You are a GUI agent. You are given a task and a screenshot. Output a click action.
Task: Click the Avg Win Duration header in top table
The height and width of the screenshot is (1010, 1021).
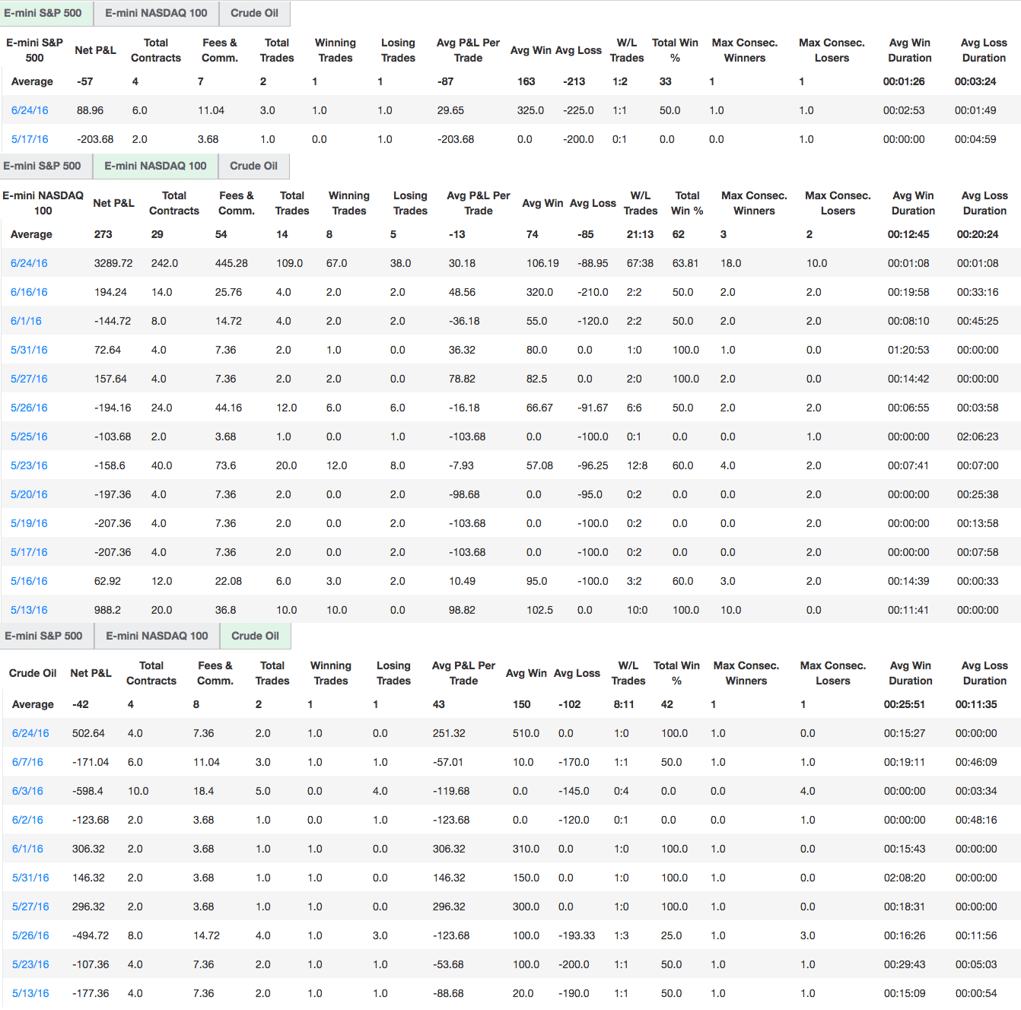tap(909, 50)
